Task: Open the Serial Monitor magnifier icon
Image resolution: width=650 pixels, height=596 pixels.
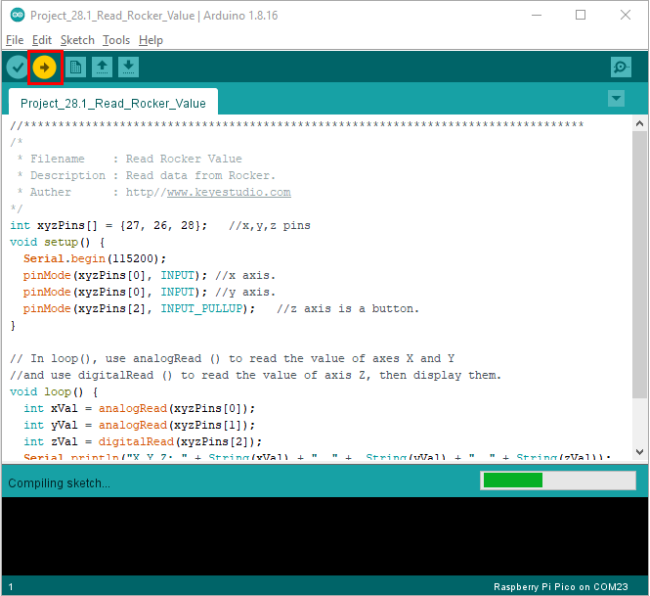Action: pyautogui.click(x=621, y=67)
